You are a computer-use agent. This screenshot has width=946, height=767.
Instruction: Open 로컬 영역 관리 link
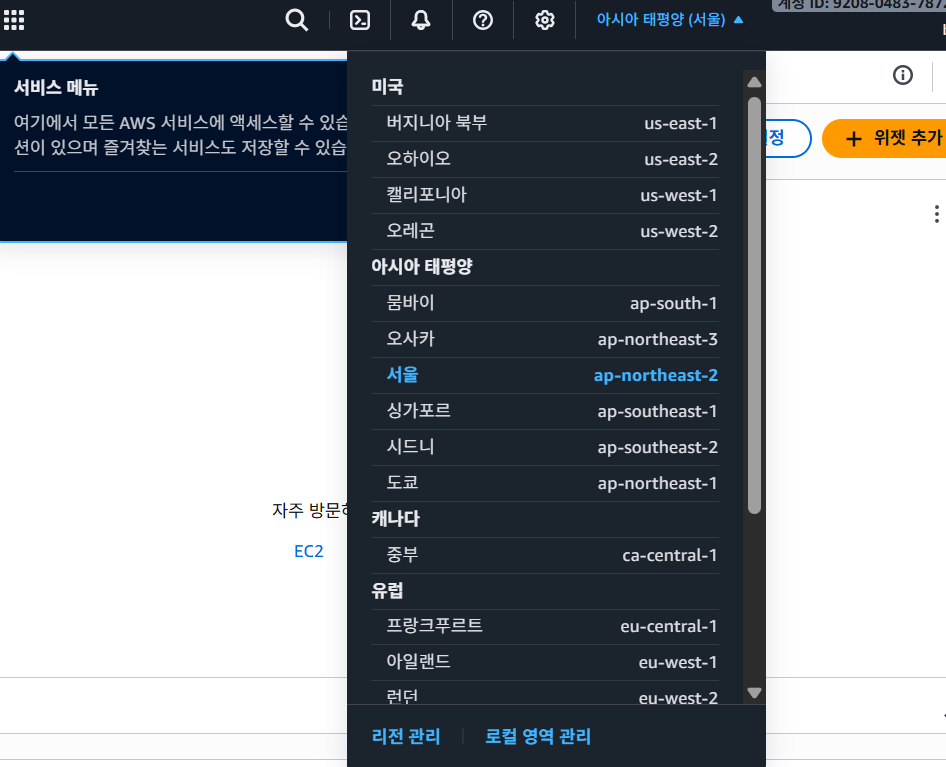tap(538, 736)
